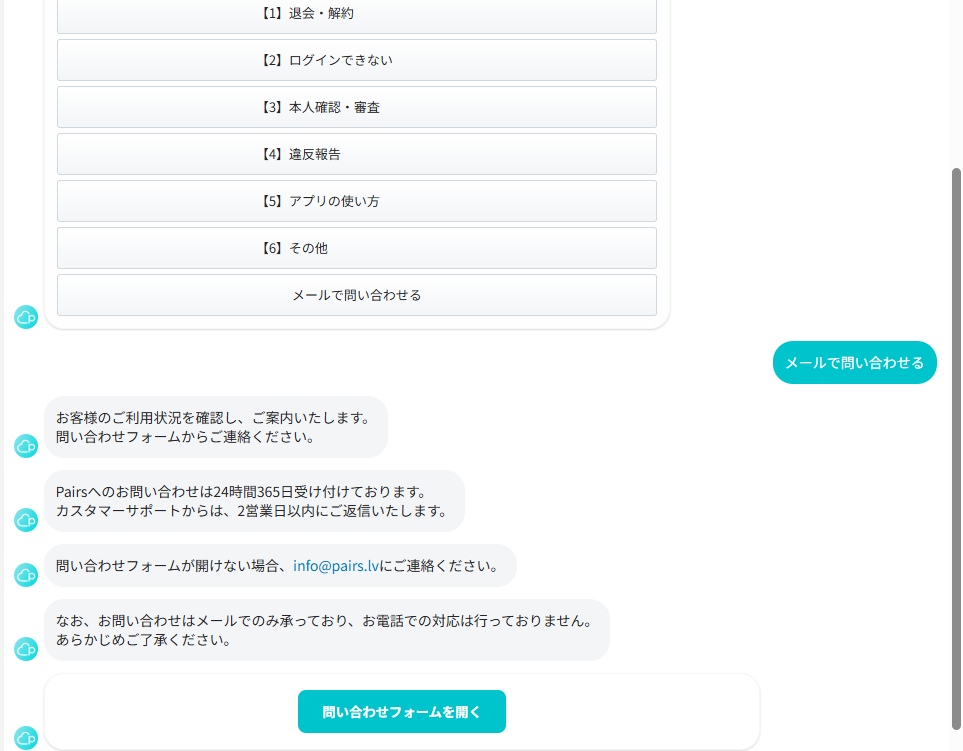
Task: Click the teal メールで問い合わせる sent message bubble
Action: point(854,363)
